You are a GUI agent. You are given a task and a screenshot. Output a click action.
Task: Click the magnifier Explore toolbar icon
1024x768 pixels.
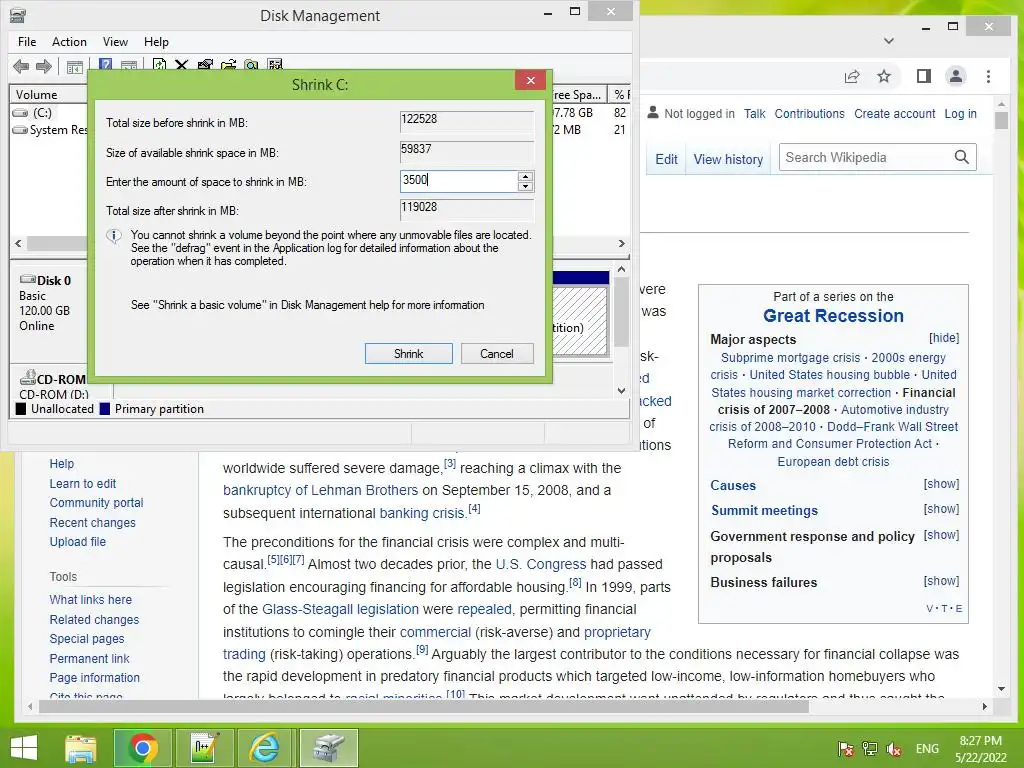coord(251,65)
